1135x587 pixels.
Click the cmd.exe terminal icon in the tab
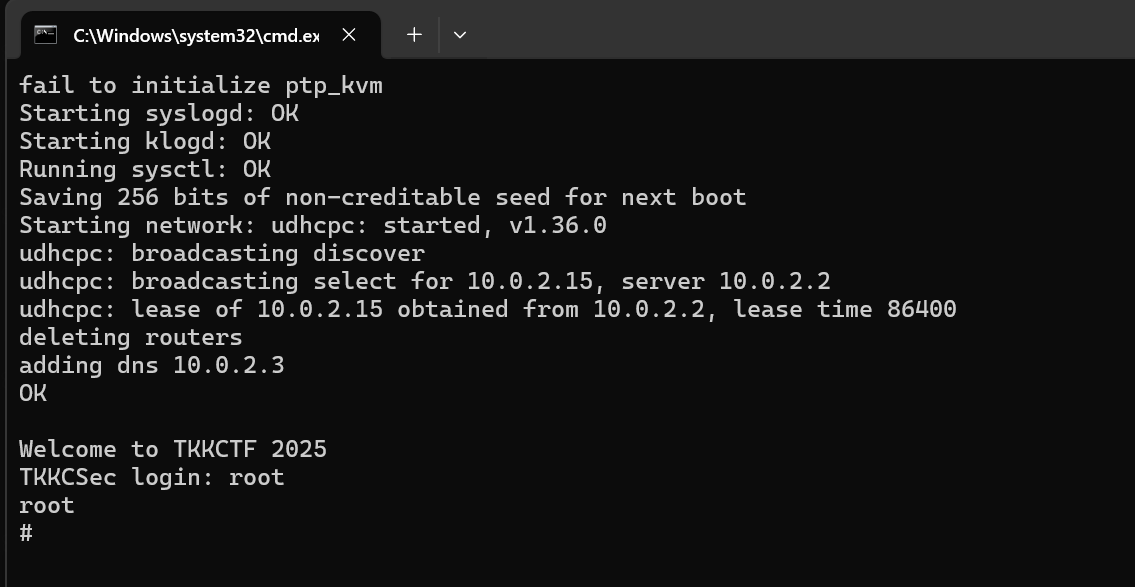tap(45, 35)
